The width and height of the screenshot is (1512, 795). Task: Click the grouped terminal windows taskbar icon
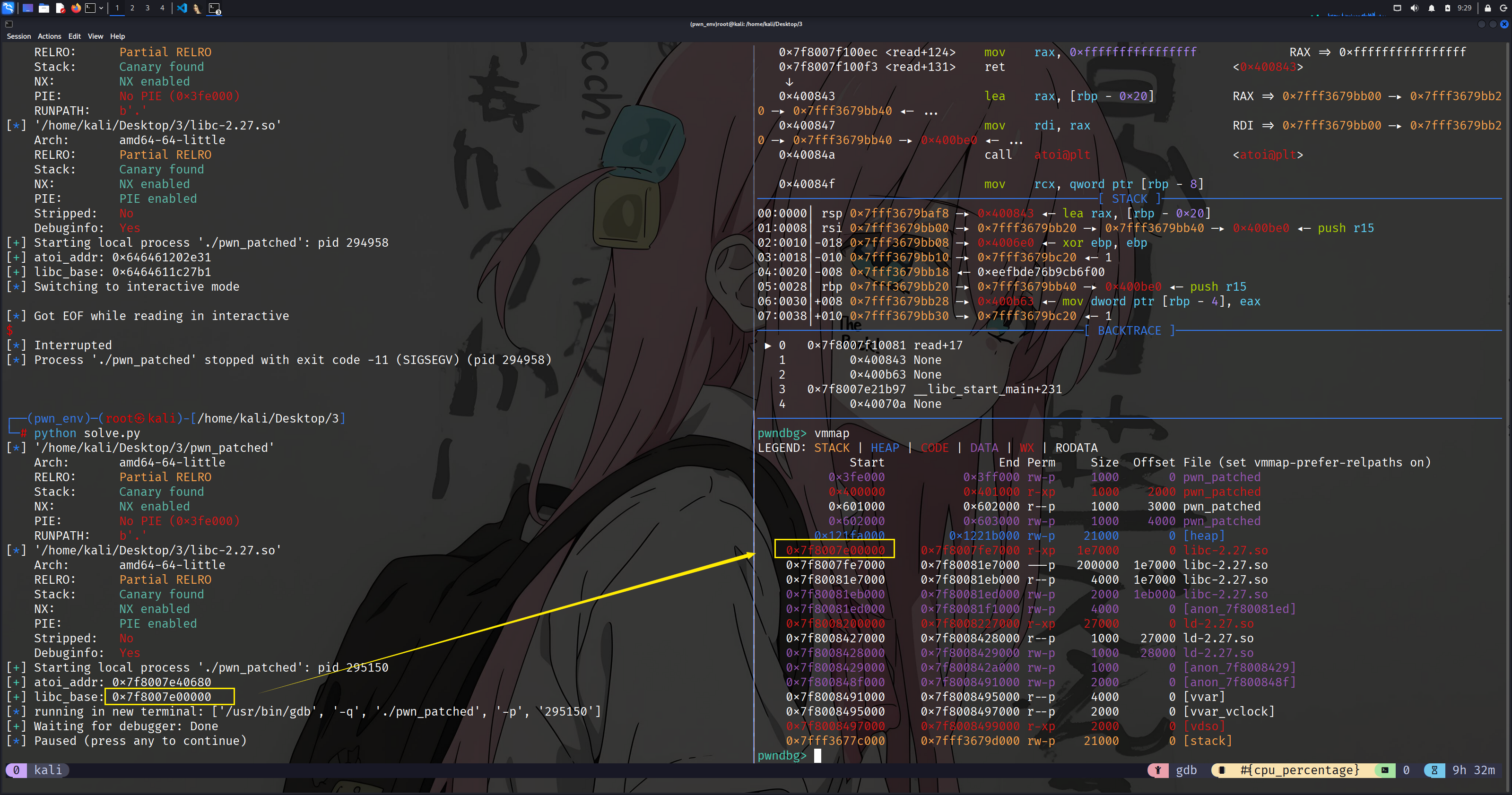coord(214,8)
